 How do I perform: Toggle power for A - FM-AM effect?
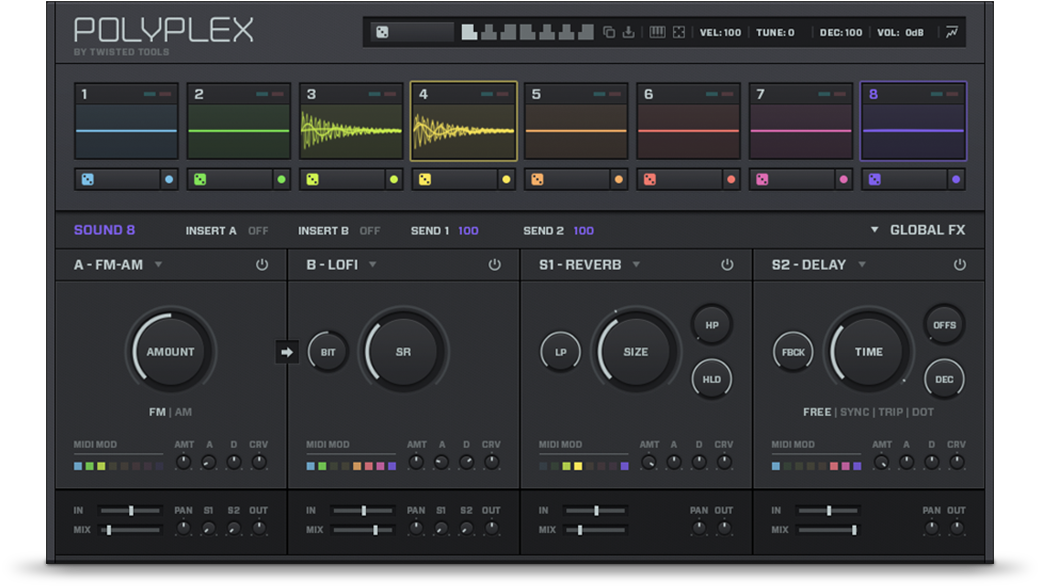tap(262, 265)
